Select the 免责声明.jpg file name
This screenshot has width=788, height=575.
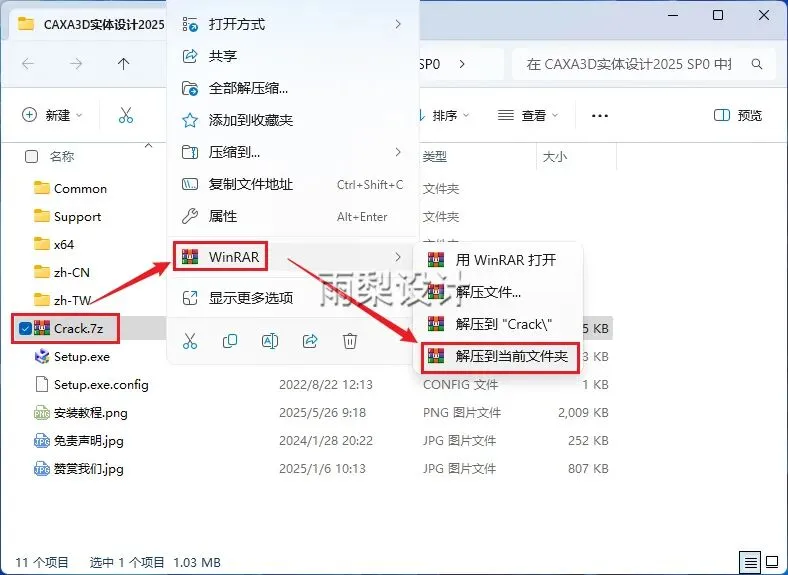(88, 441)
